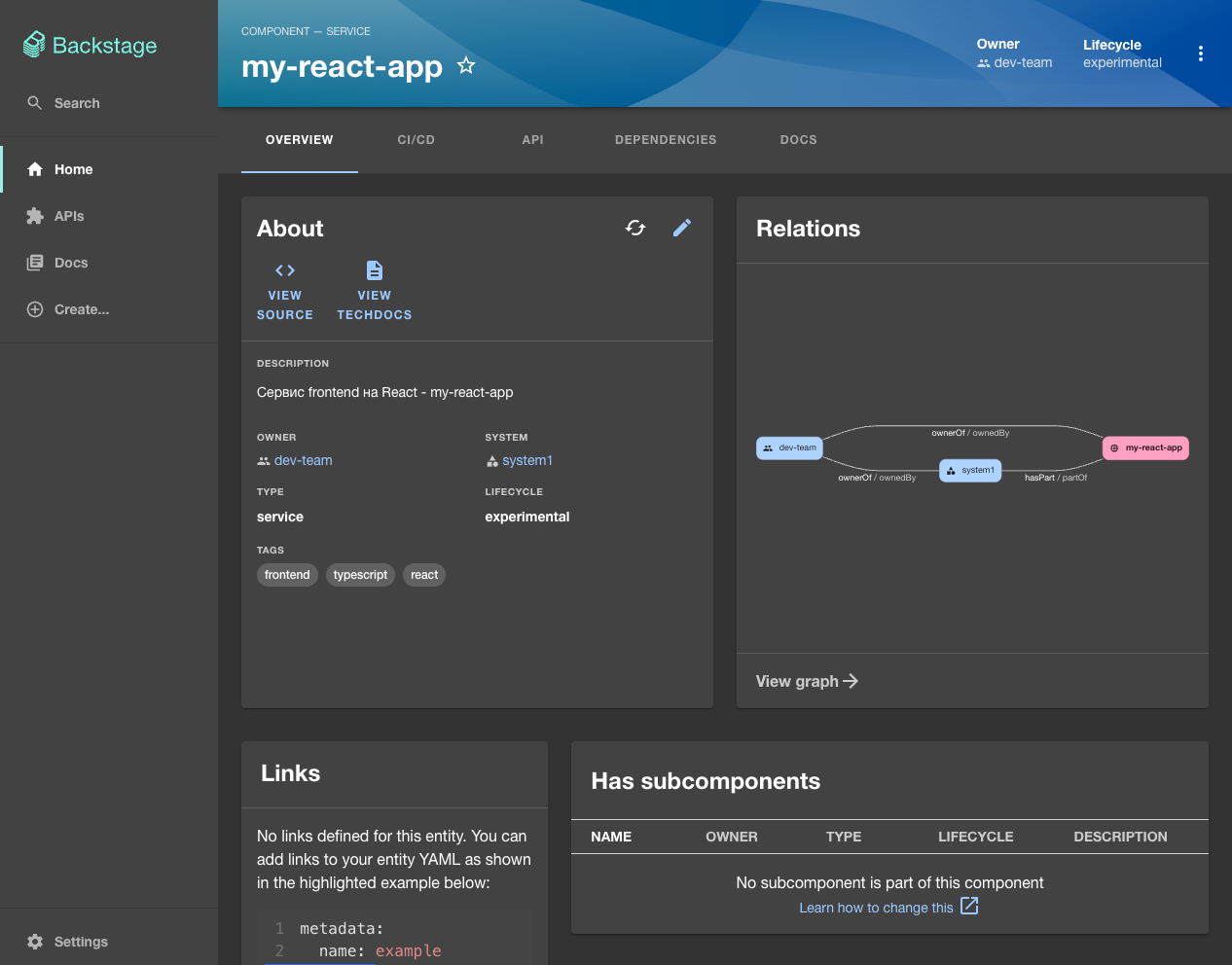Select dev-team node in Relations graph
Screen dimensions: 1232x965
pos(789,447)
